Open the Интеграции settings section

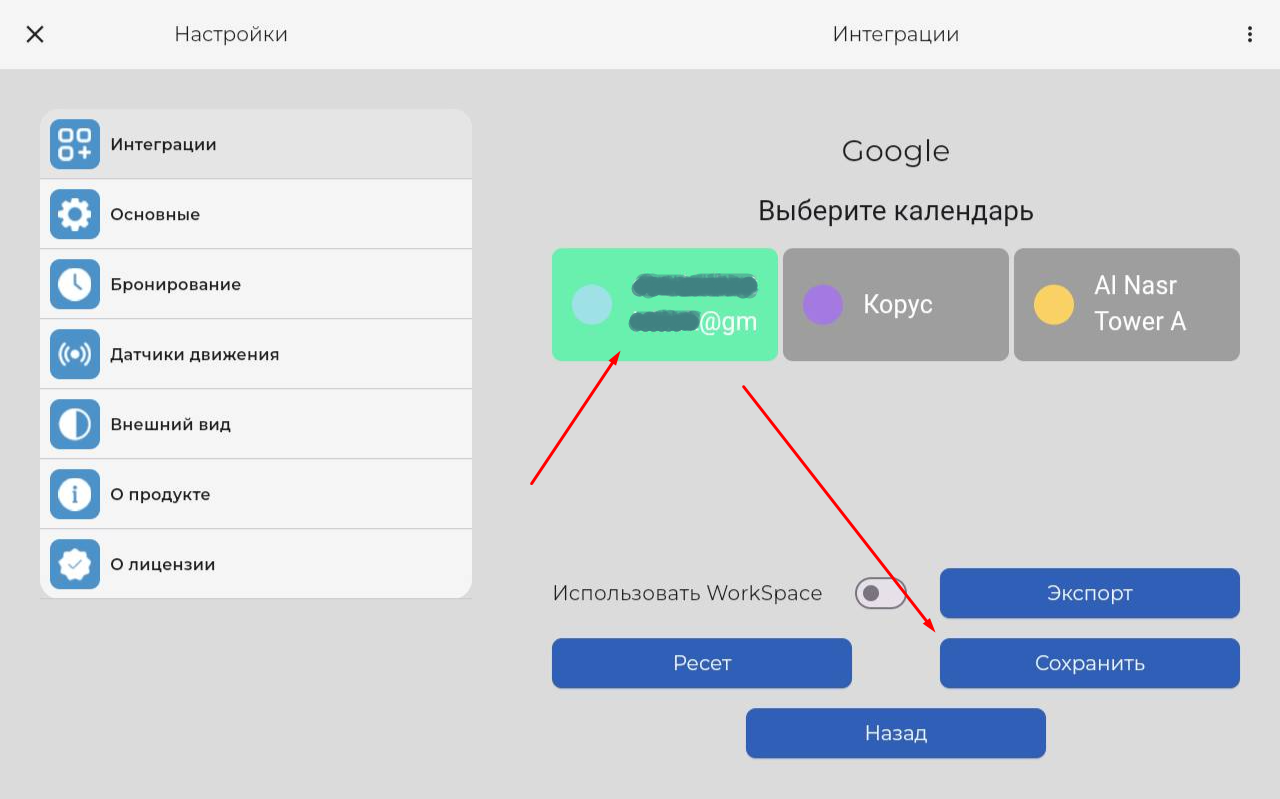256,144
